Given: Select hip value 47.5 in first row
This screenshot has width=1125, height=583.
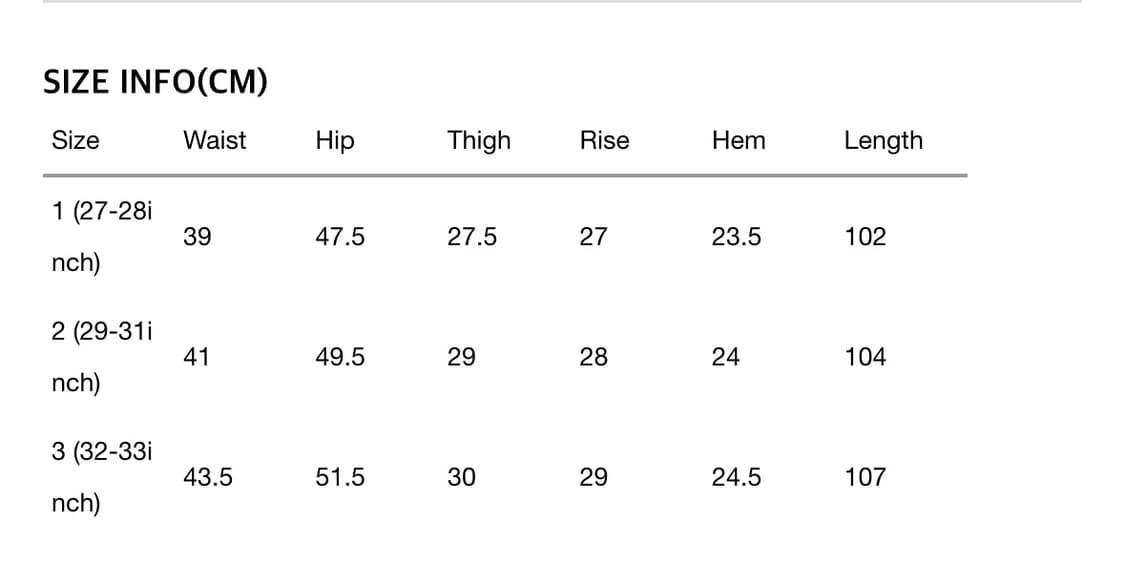Looking at the screenshot, I should coord(340,237).
